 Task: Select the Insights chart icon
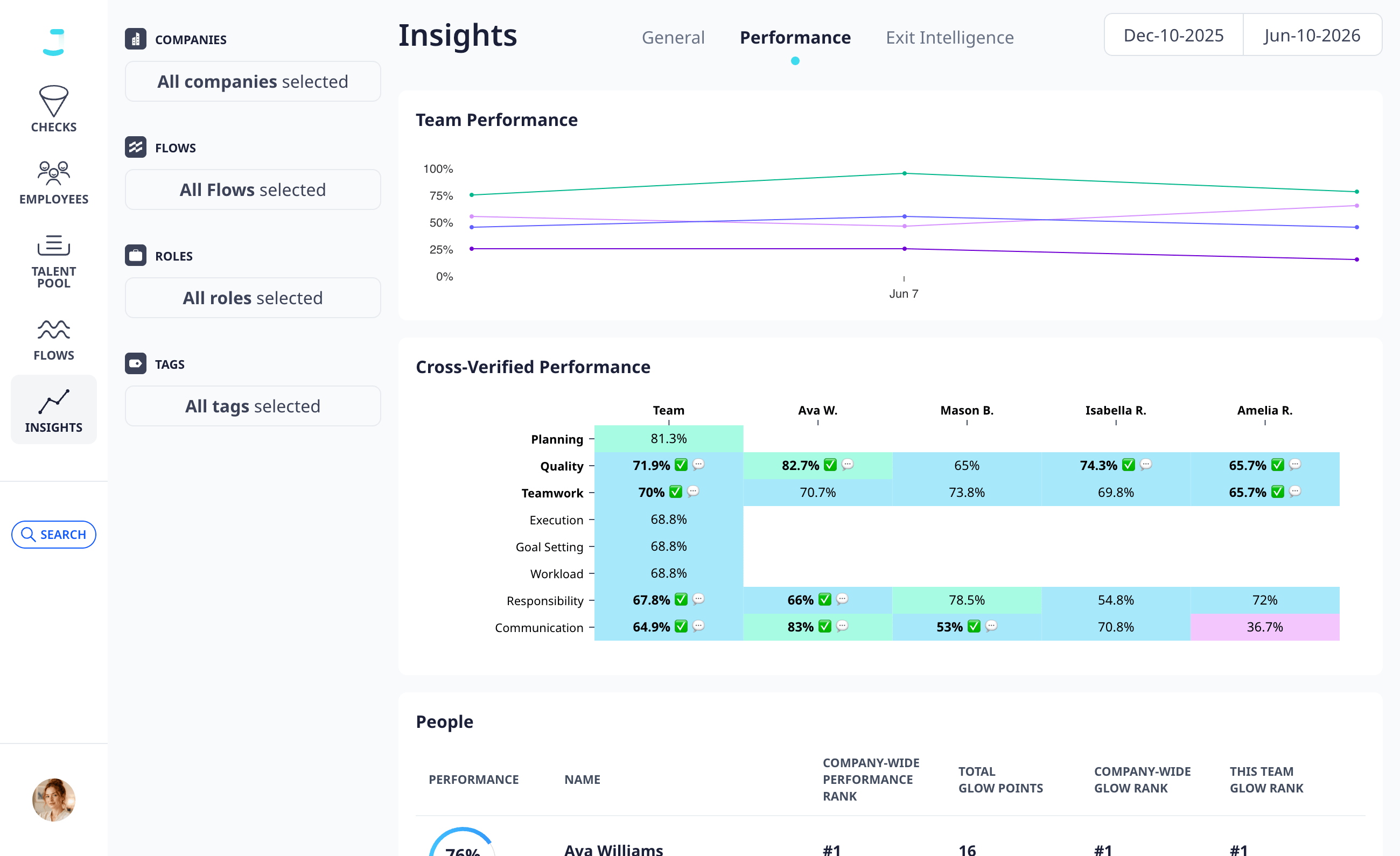coord(54,402)
